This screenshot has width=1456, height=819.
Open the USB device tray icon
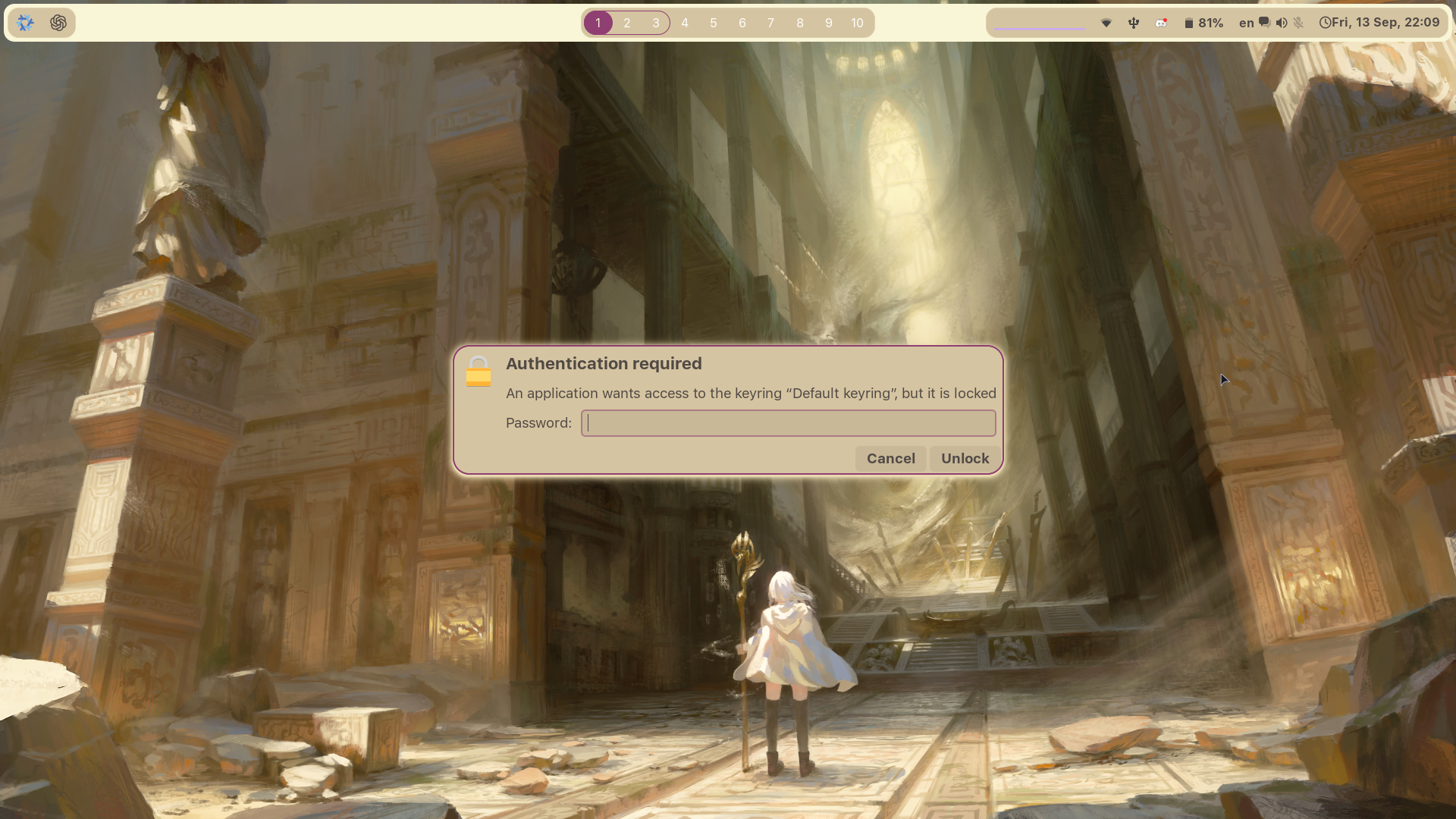click(x=1134, y=23)
